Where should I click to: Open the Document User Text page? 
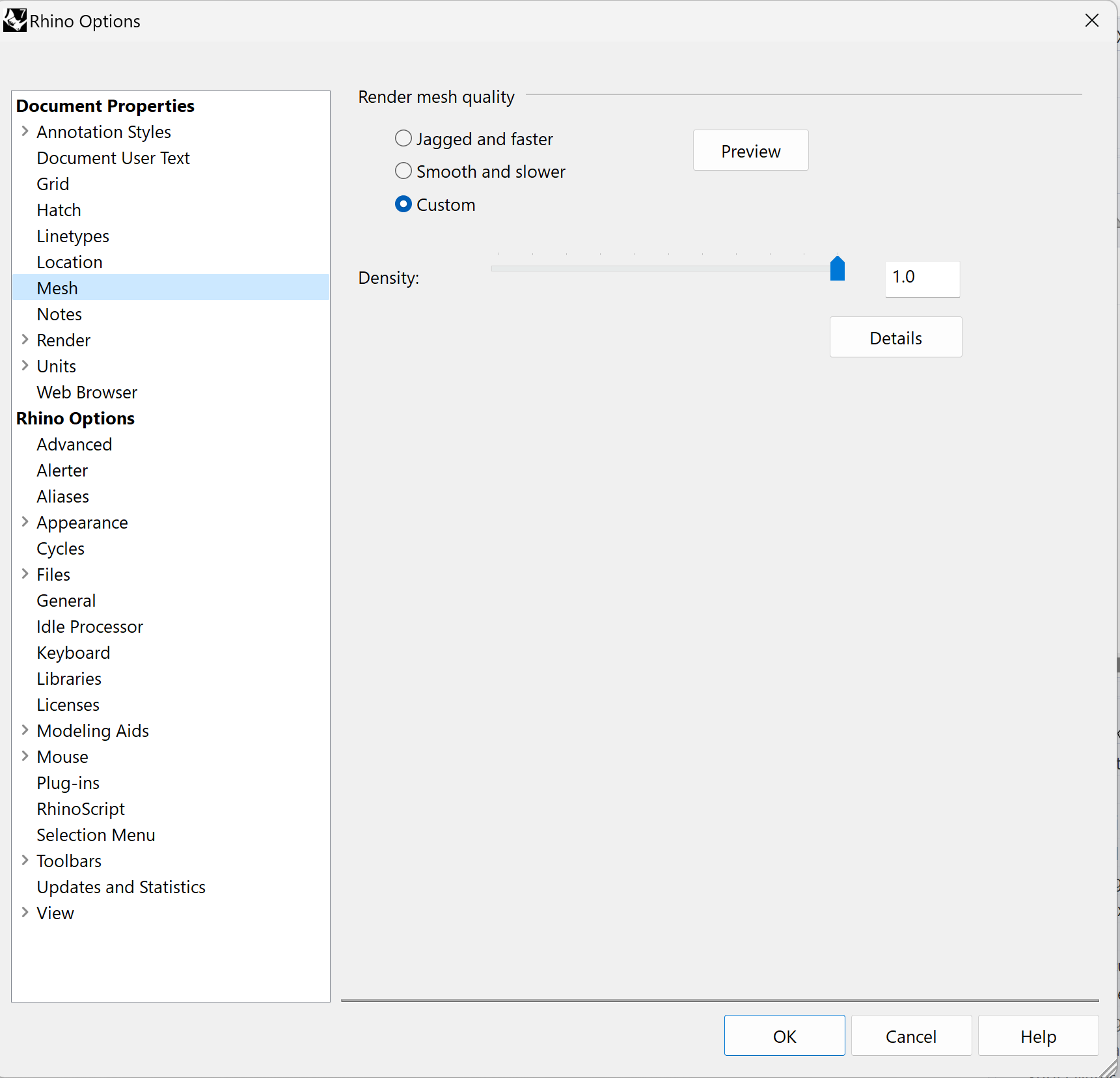coord(113,158)
